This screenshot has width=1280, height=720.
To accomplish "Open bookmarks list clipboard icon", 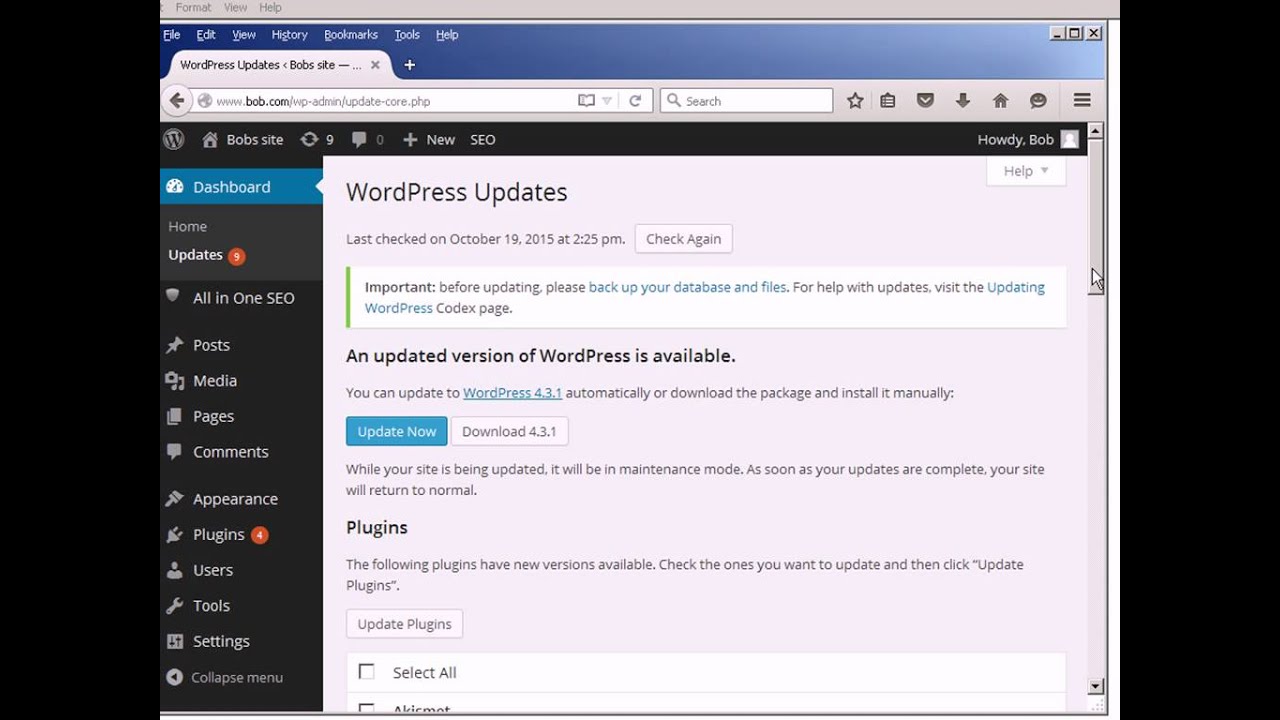I will pos(887,100).
